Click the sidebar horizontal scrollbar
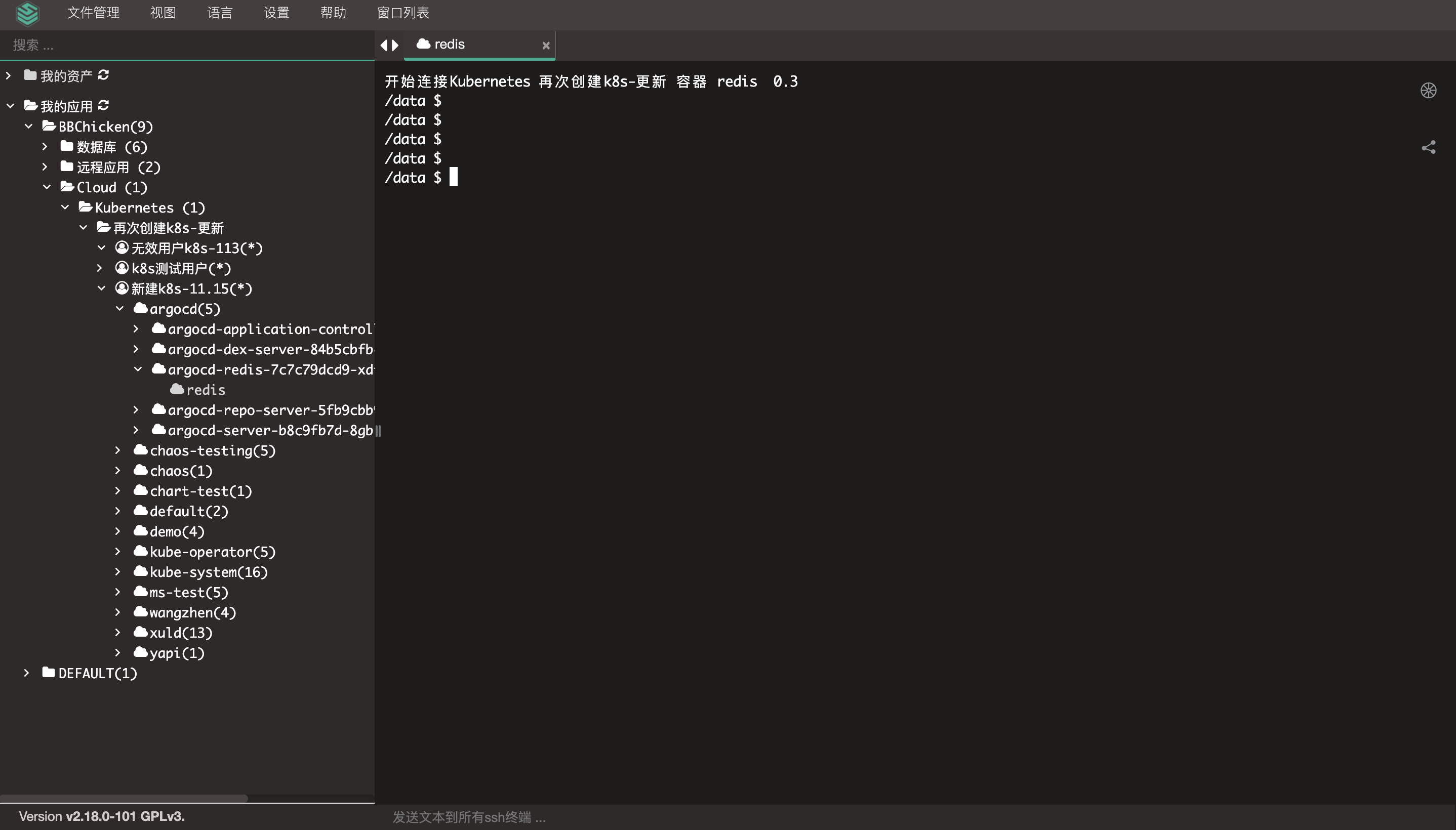The width and height of the screenshot is (1456, 830). click(124, 798)
